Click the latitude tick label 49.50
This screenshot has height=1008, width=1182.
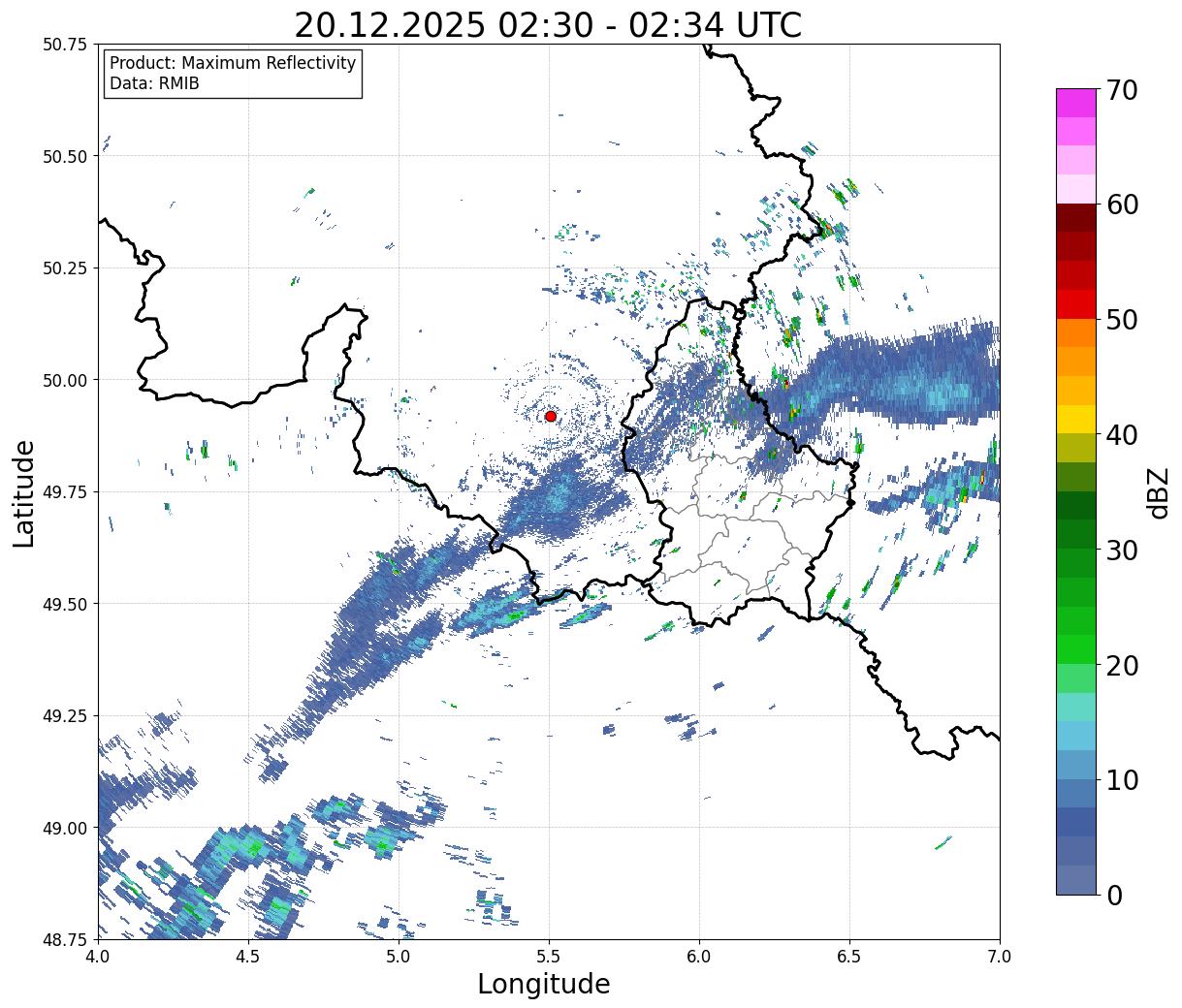pos(65,604)
